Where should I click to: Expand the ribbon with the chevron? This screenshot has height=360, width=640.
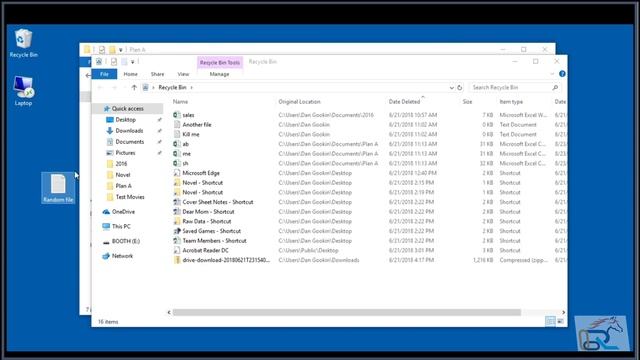pyautogui.click(x=552, y=74)
